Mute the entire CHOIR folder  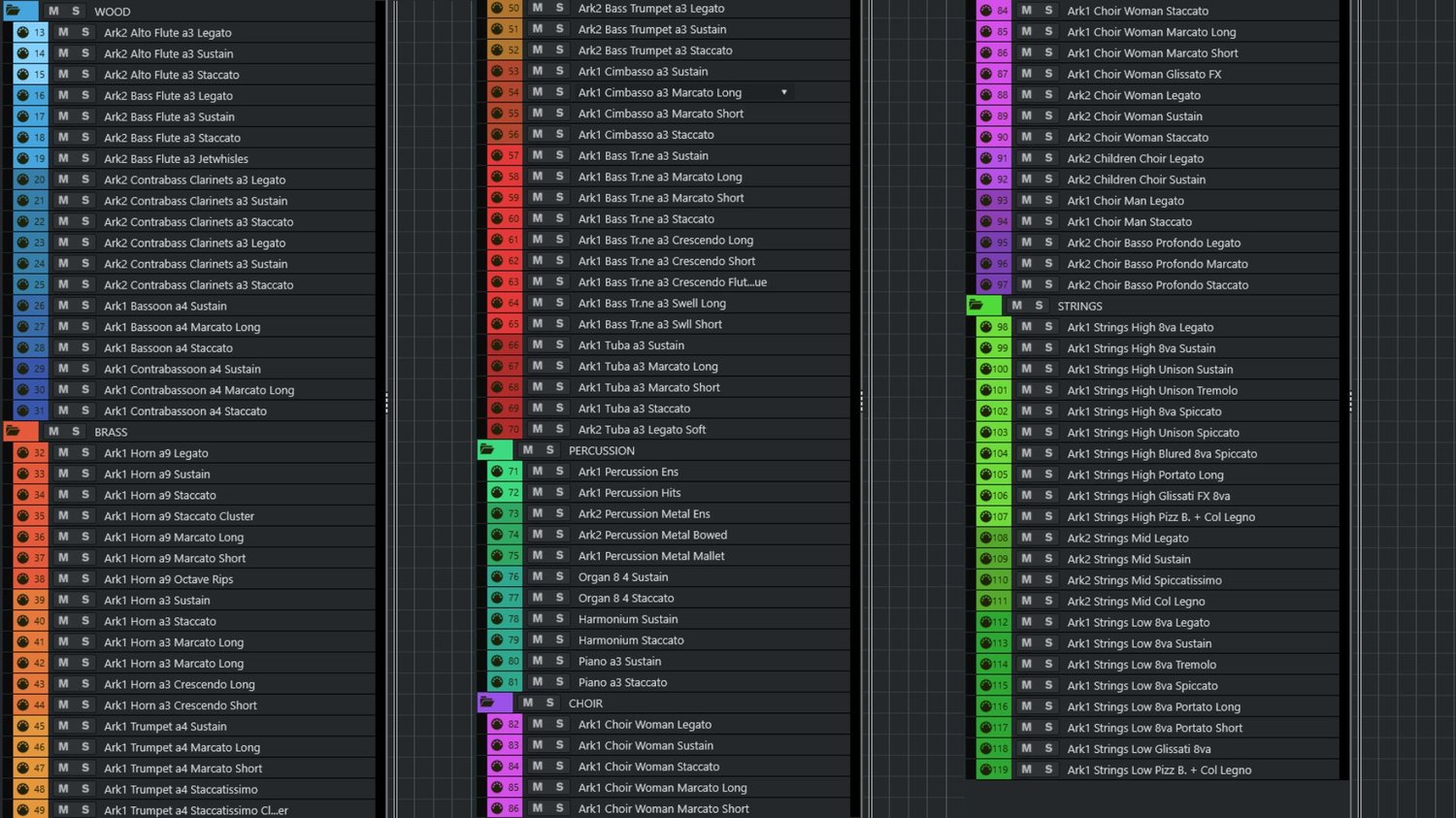528,703
